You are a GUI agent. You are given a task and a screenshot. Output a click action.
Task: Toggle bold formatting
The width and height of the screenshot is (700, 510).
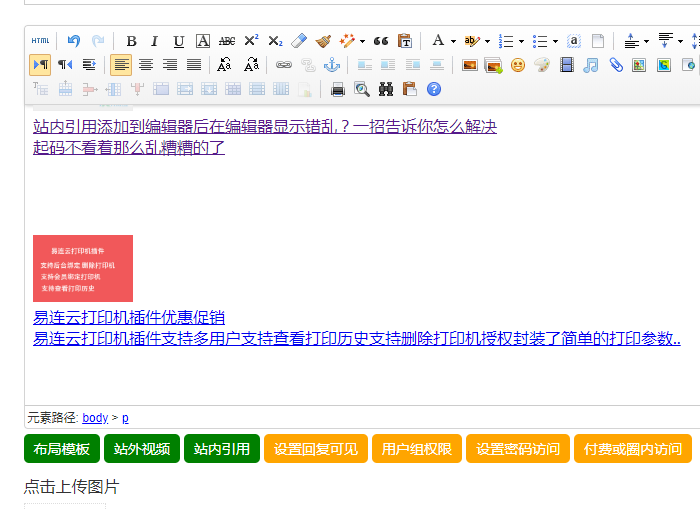[x=131, y=41]
